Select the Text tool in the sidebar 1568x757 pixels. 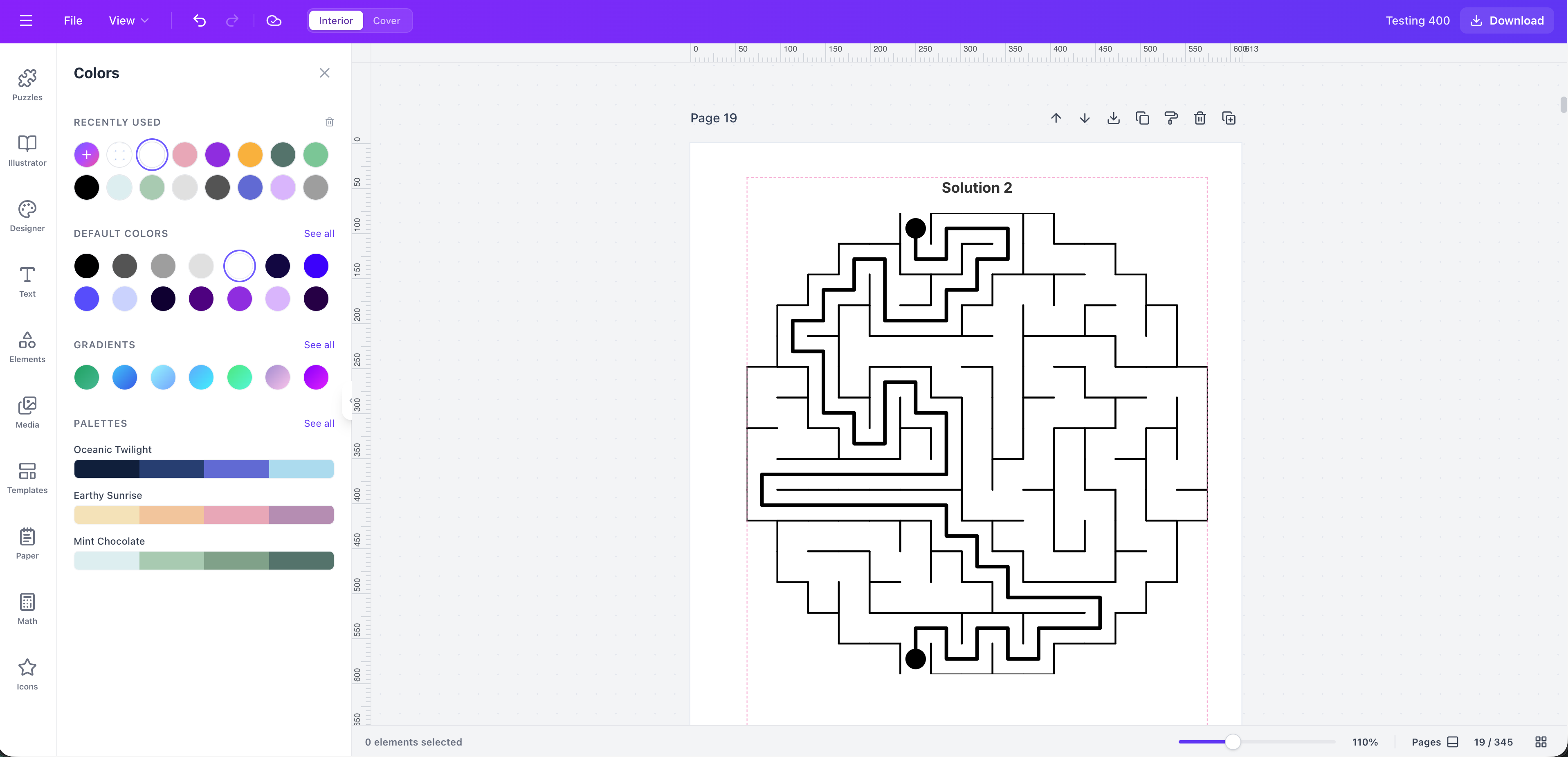pos(27,282)
